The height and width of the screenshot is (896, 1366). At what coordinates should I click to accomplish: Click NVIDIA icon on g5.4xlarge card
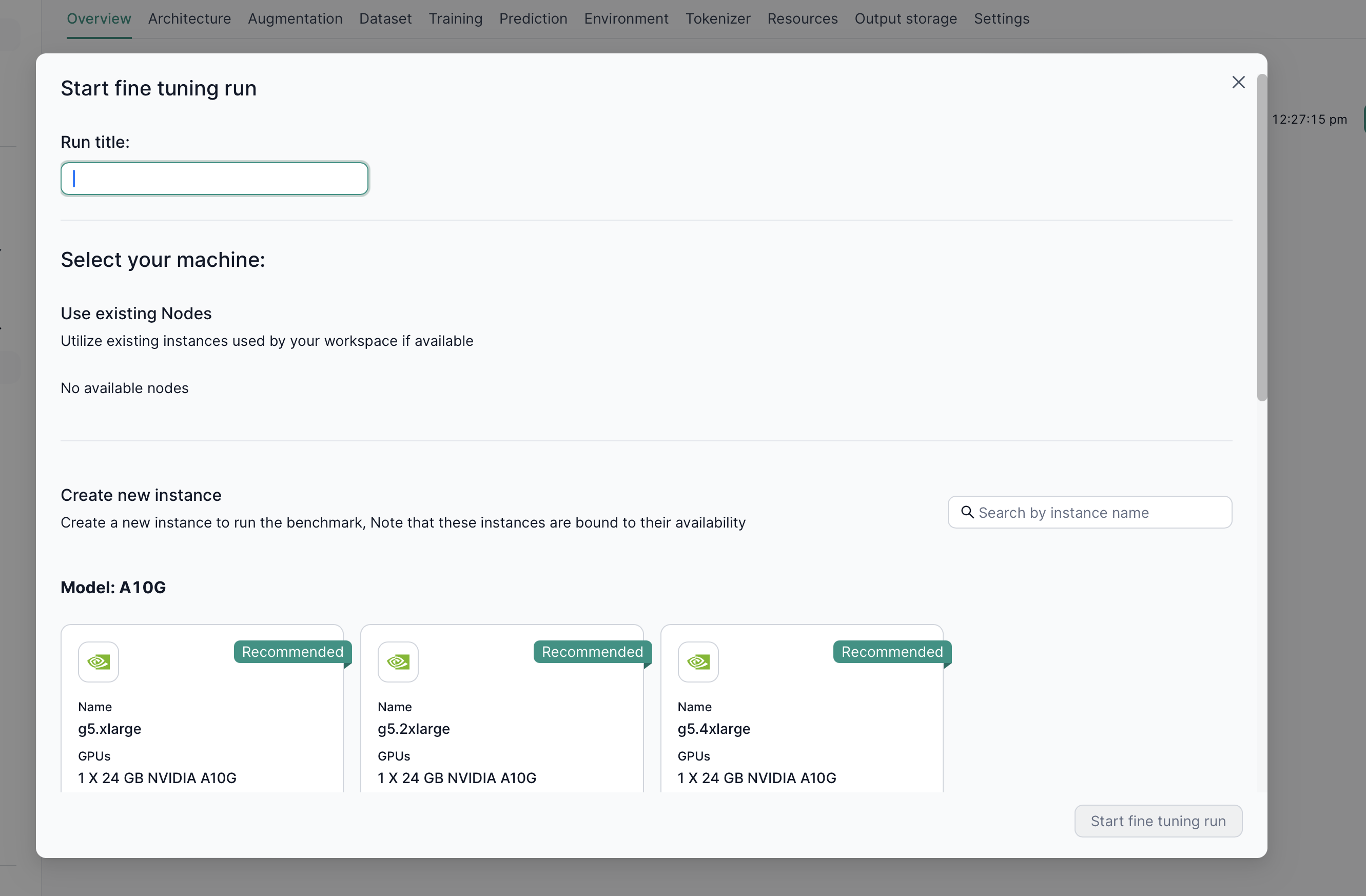[x=698, y=662]
